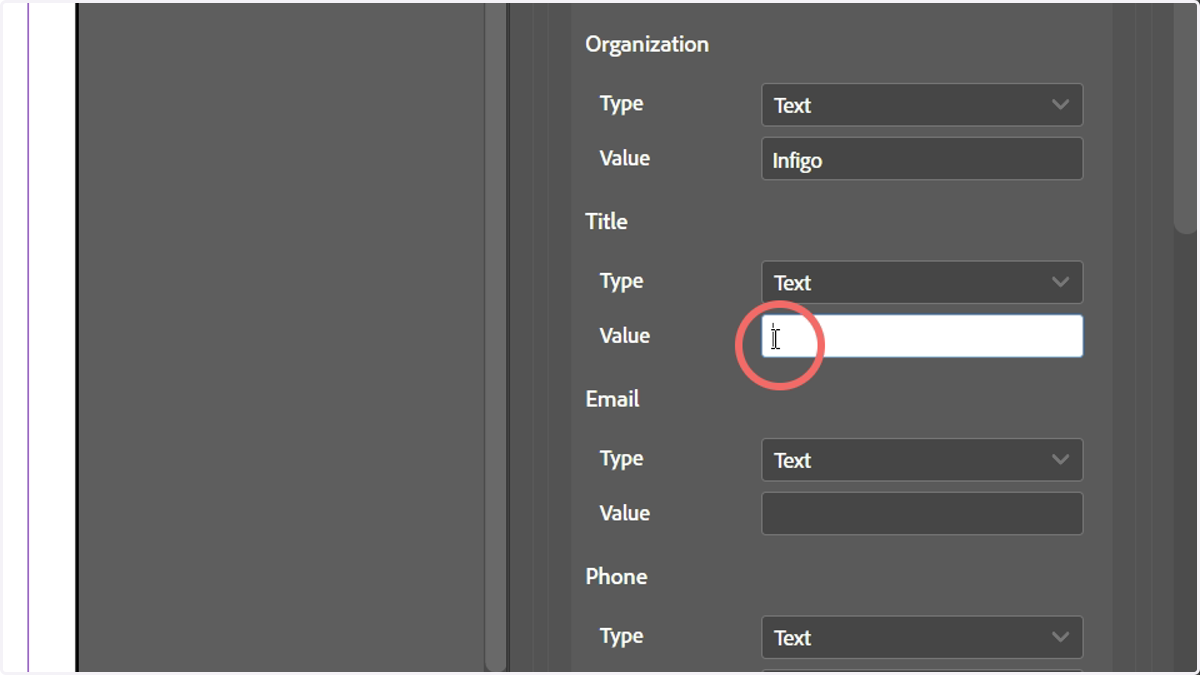The height and width of the screenshot is (675, 1200).
Task: Click the Type label under Title
Action: click(x=621, y=281)
